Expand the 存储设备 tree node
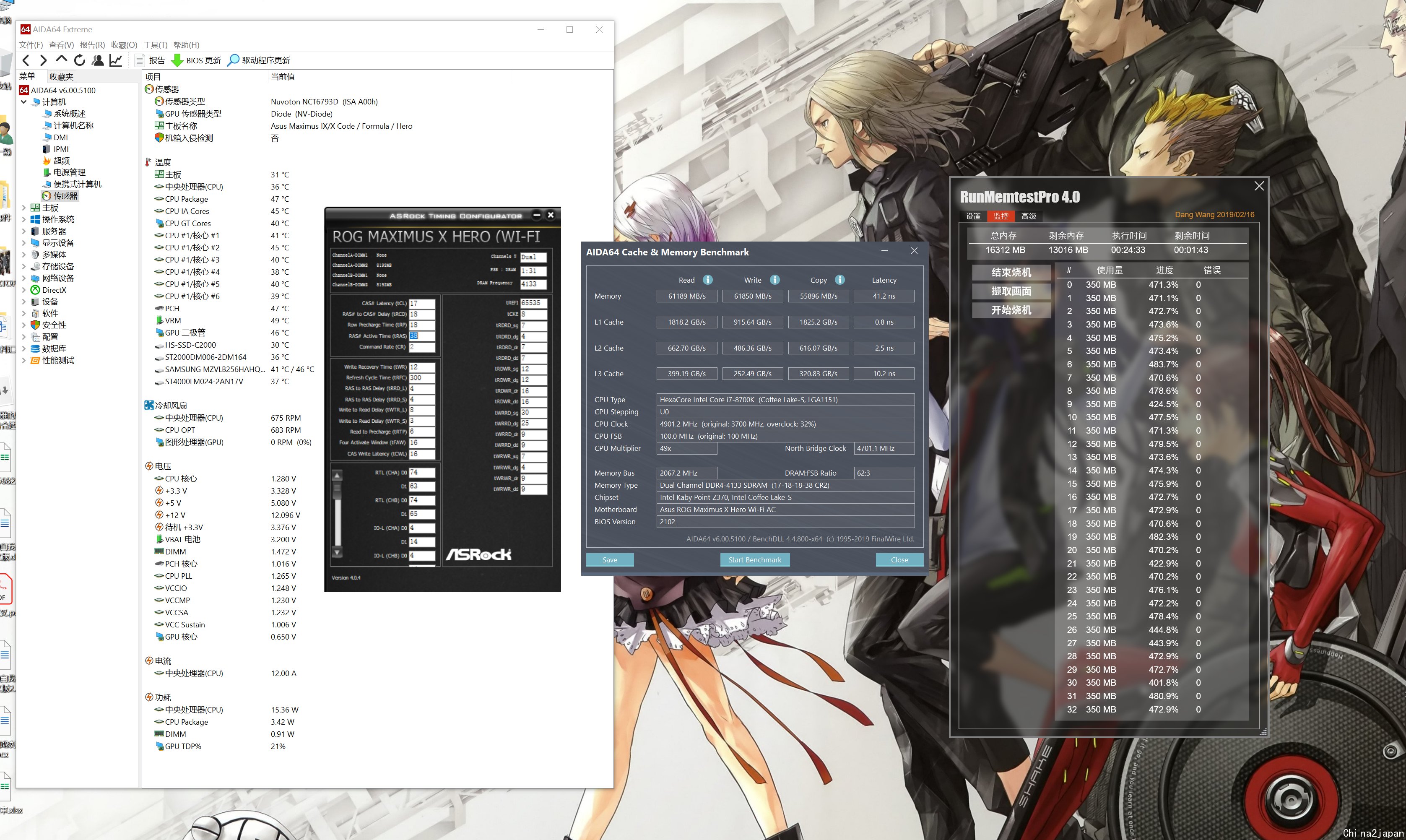Screen dimensions: 1406x840 (24, 266)
